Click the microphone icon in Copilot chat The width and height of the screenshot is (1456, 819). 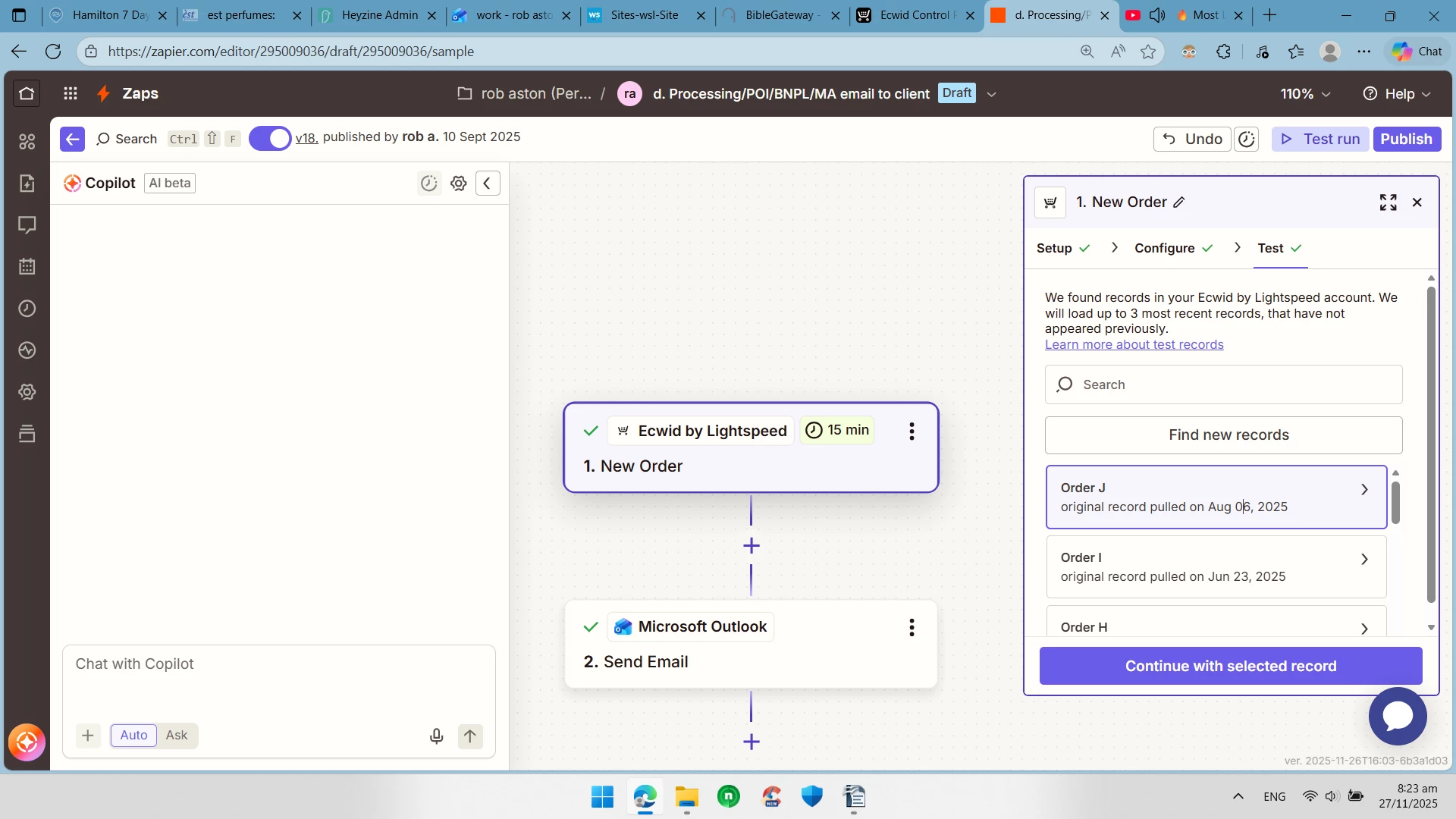[436, 736]
